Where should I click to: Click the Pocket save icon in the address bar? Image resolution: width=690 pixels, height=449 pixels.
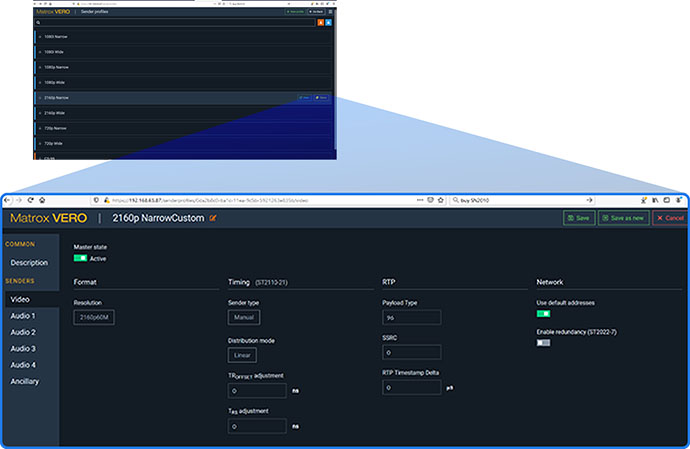pyautogui.click(x=430, y=200)
